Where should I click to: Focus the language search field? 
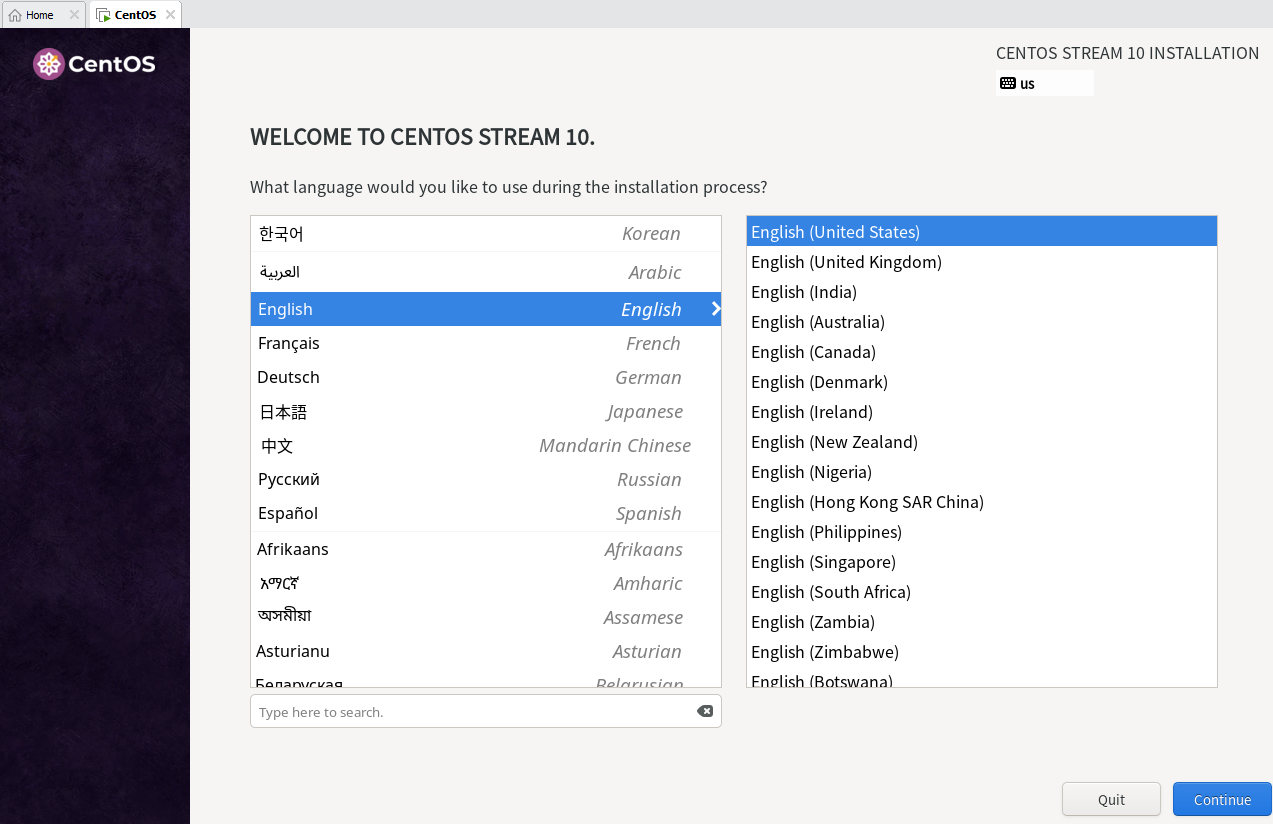coord(485,711)
